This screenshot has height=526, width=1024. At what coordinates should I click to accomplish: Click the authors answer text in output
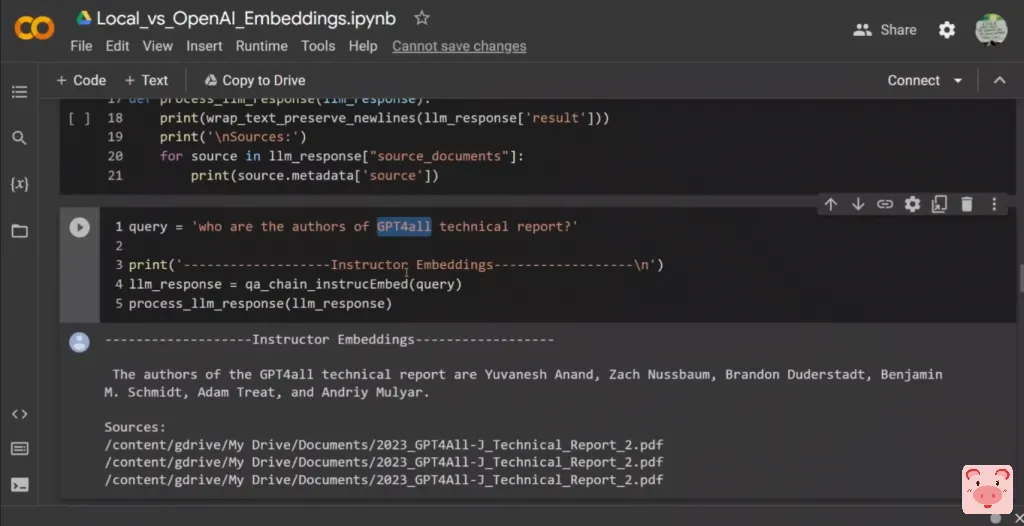point(523,384)
